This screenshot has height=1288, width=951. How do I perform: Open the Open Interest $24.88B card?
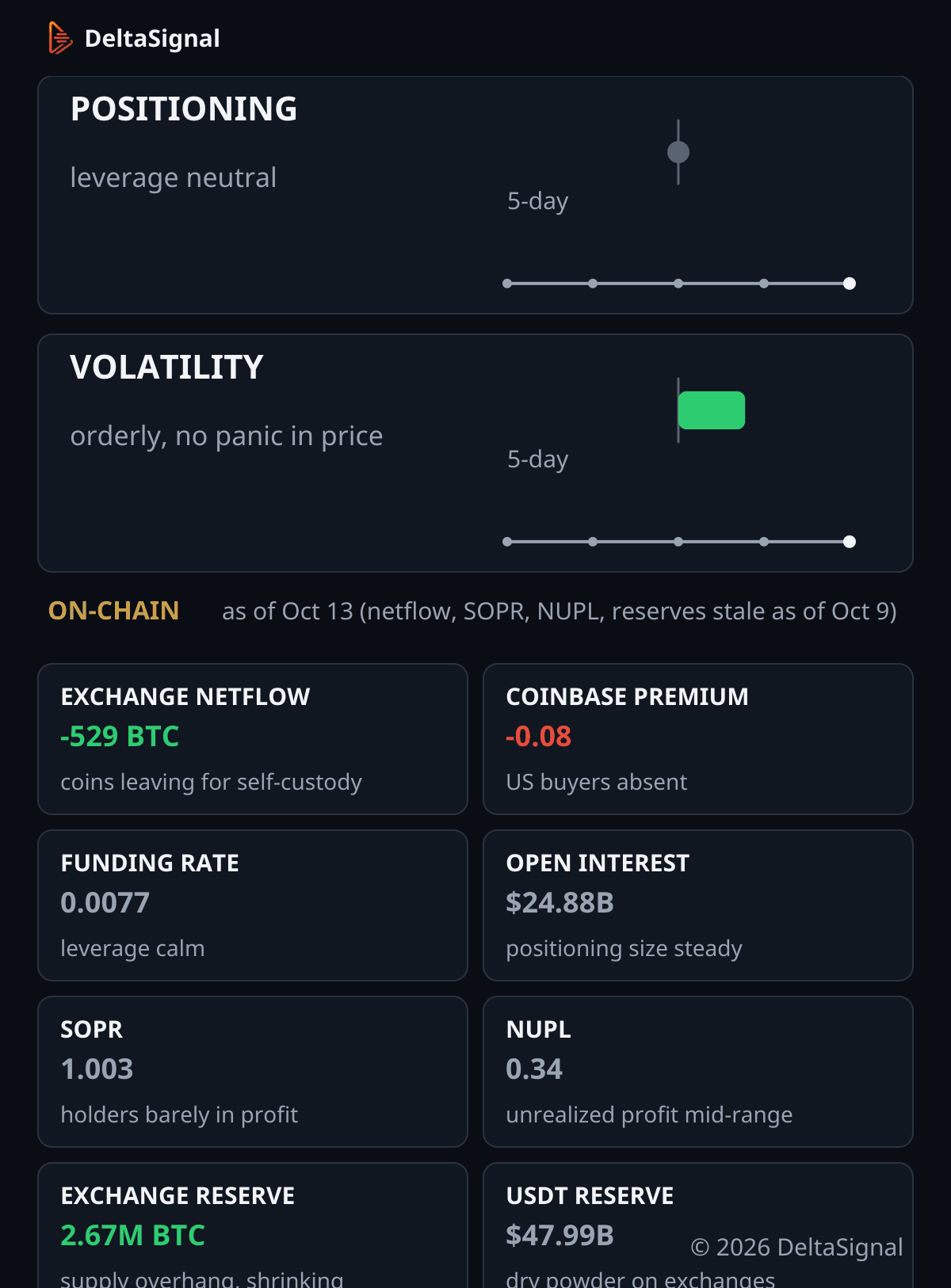tap(698, 905)
